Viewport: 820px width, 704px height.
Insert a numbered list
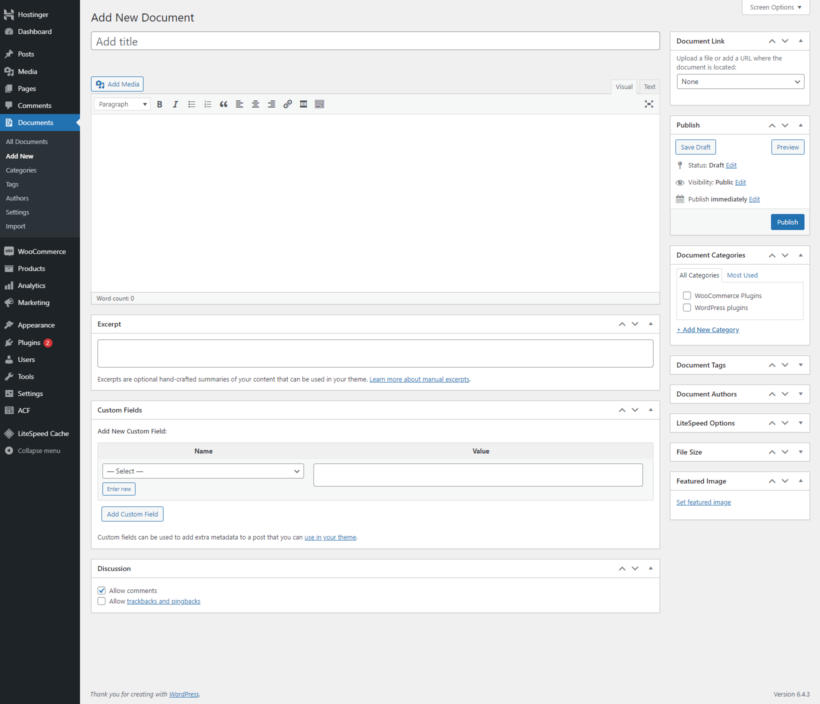[207, 104]
